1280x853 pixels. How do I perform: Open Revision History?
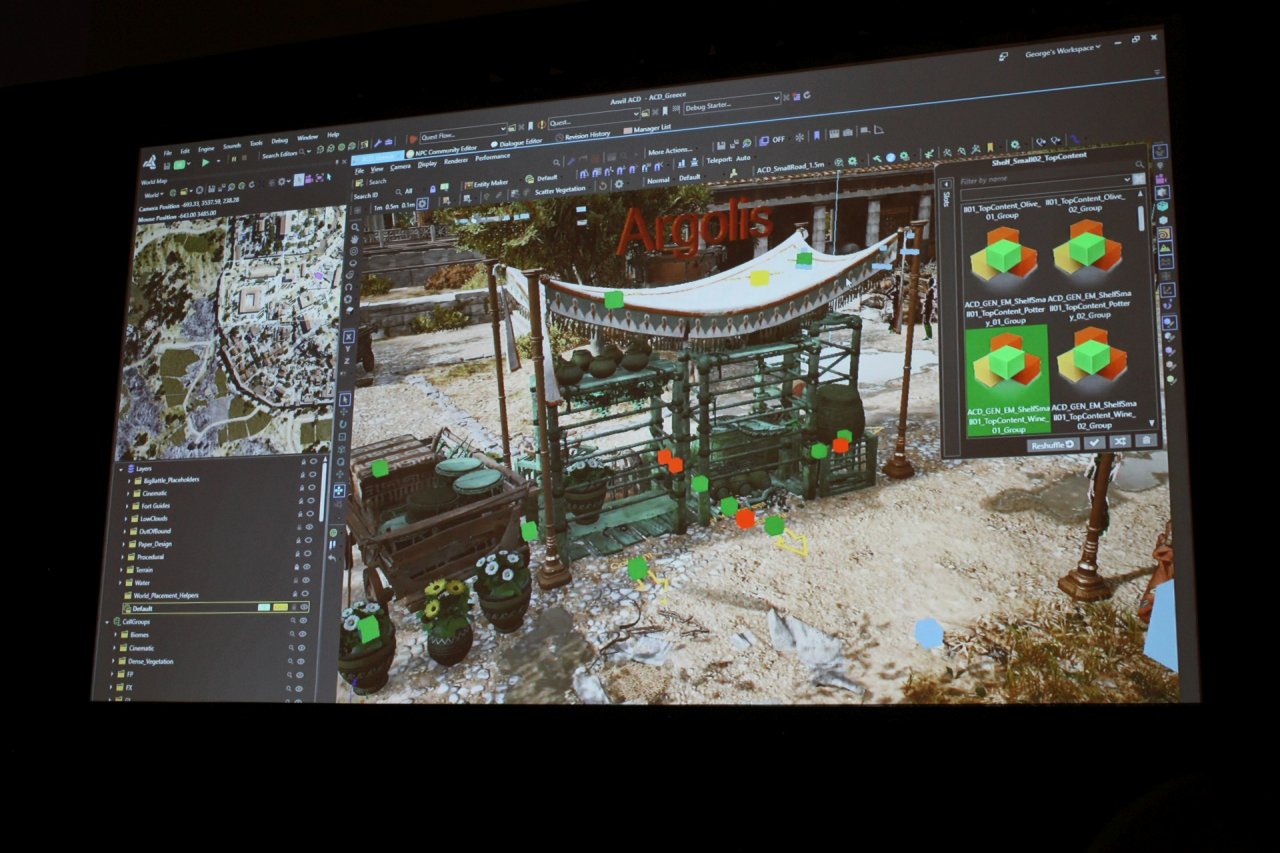(x=583, y=135)
